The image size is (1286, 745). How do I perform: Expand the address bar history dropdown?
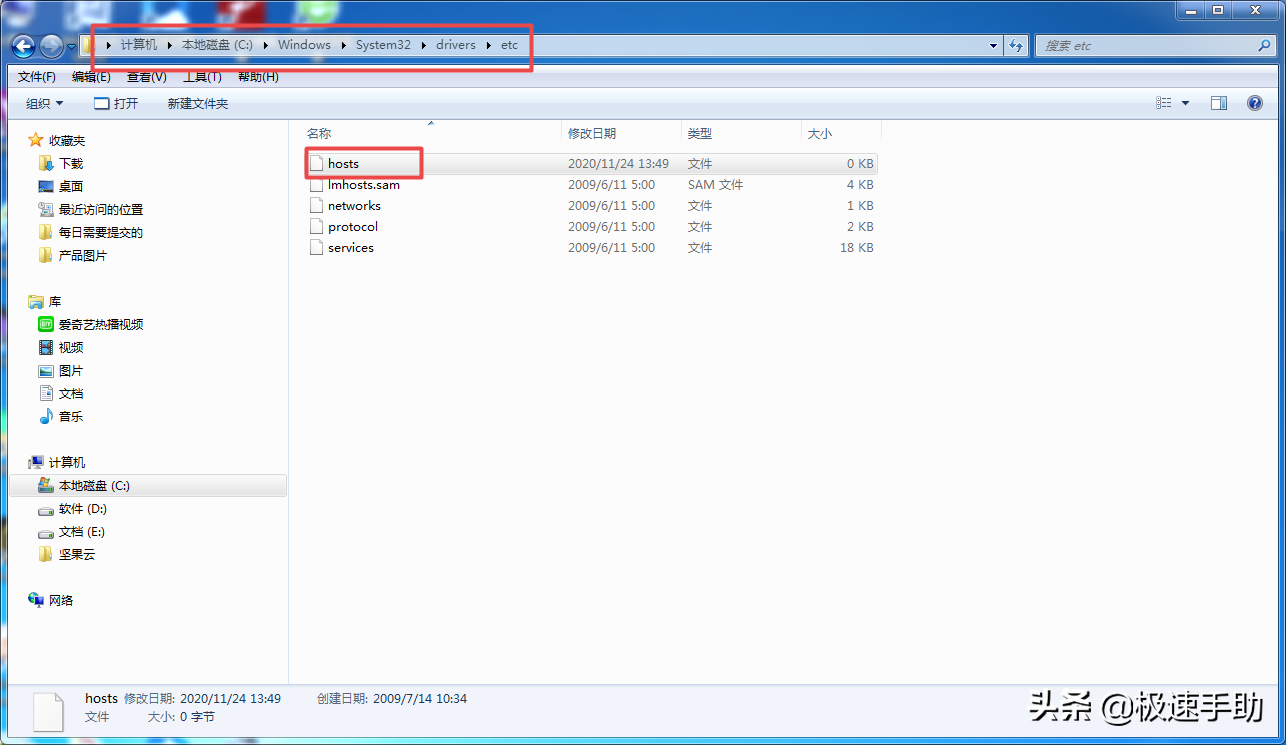(993, 46)
